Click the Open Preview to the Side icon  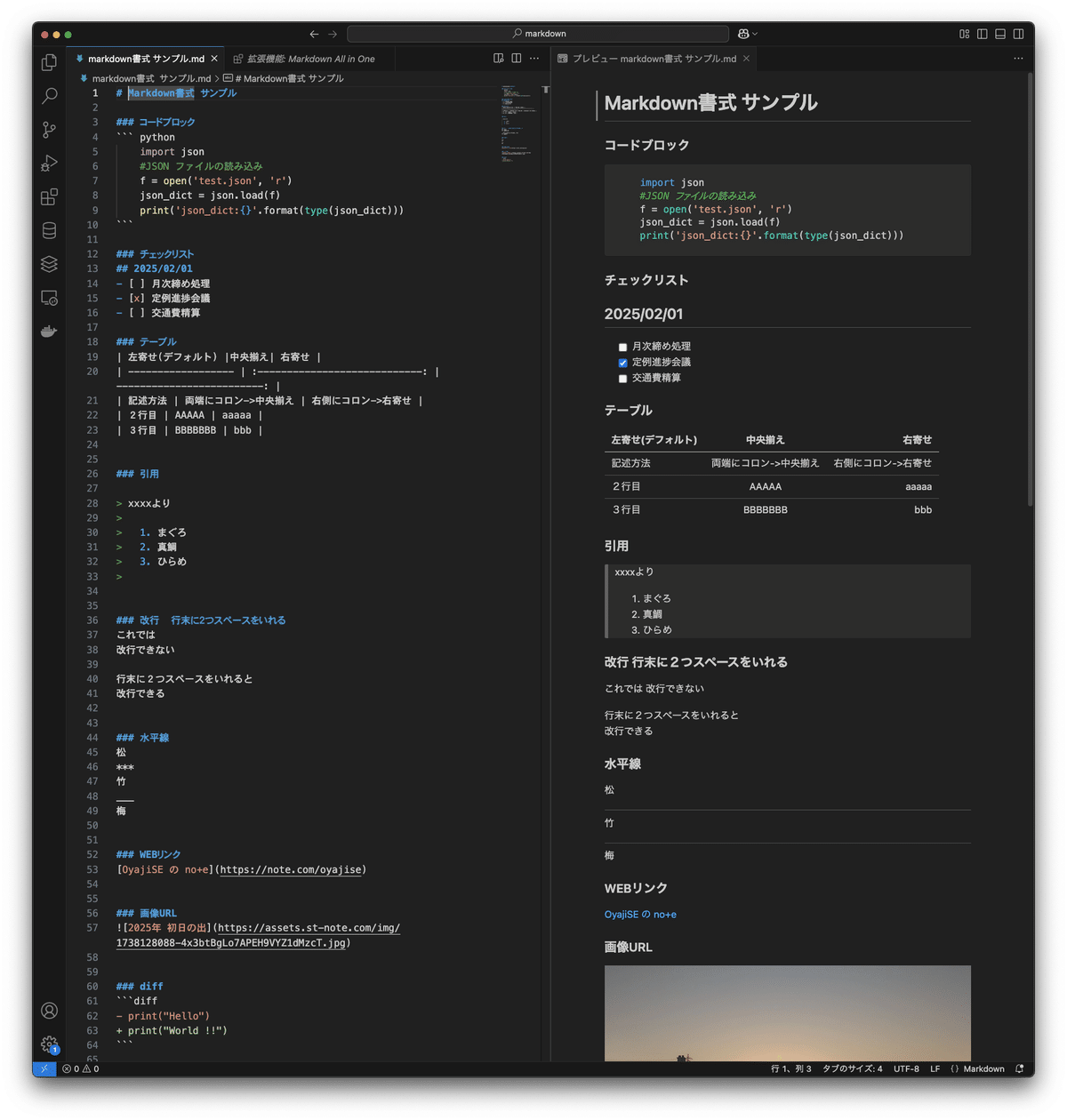click(x=497, y=57)
